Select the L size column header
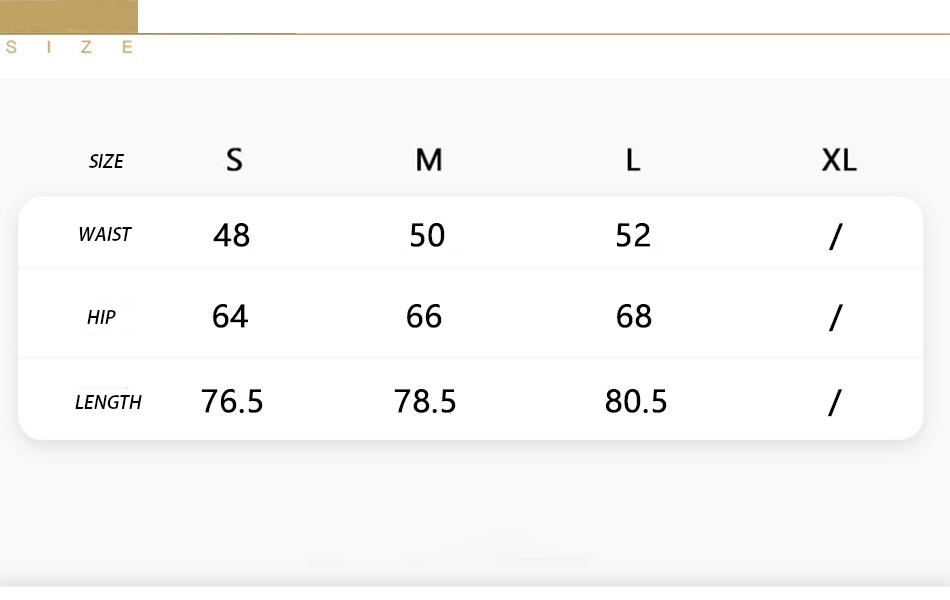 (633, 161)
